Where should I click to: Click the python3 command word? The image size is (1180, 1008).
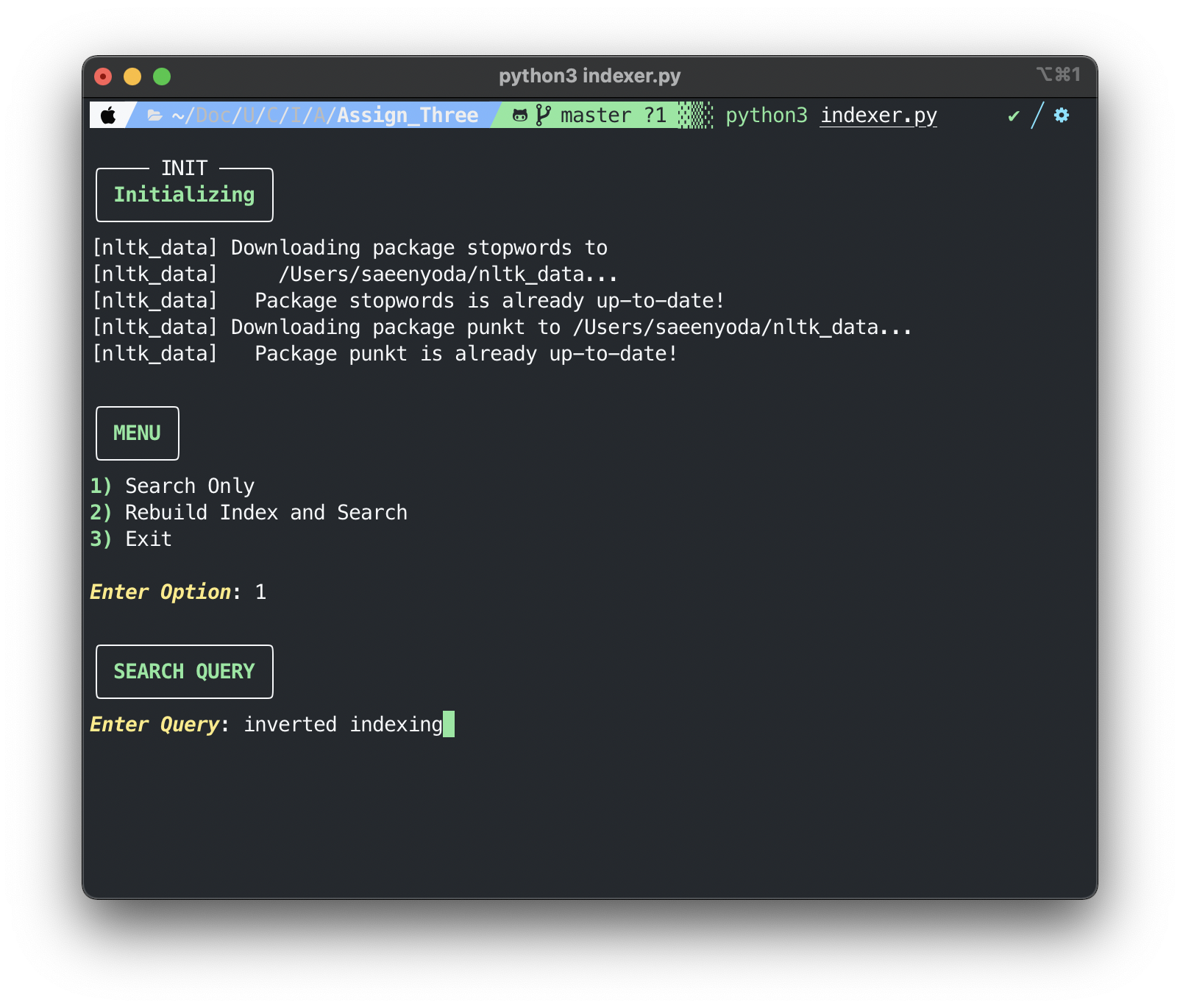point(767,116)
